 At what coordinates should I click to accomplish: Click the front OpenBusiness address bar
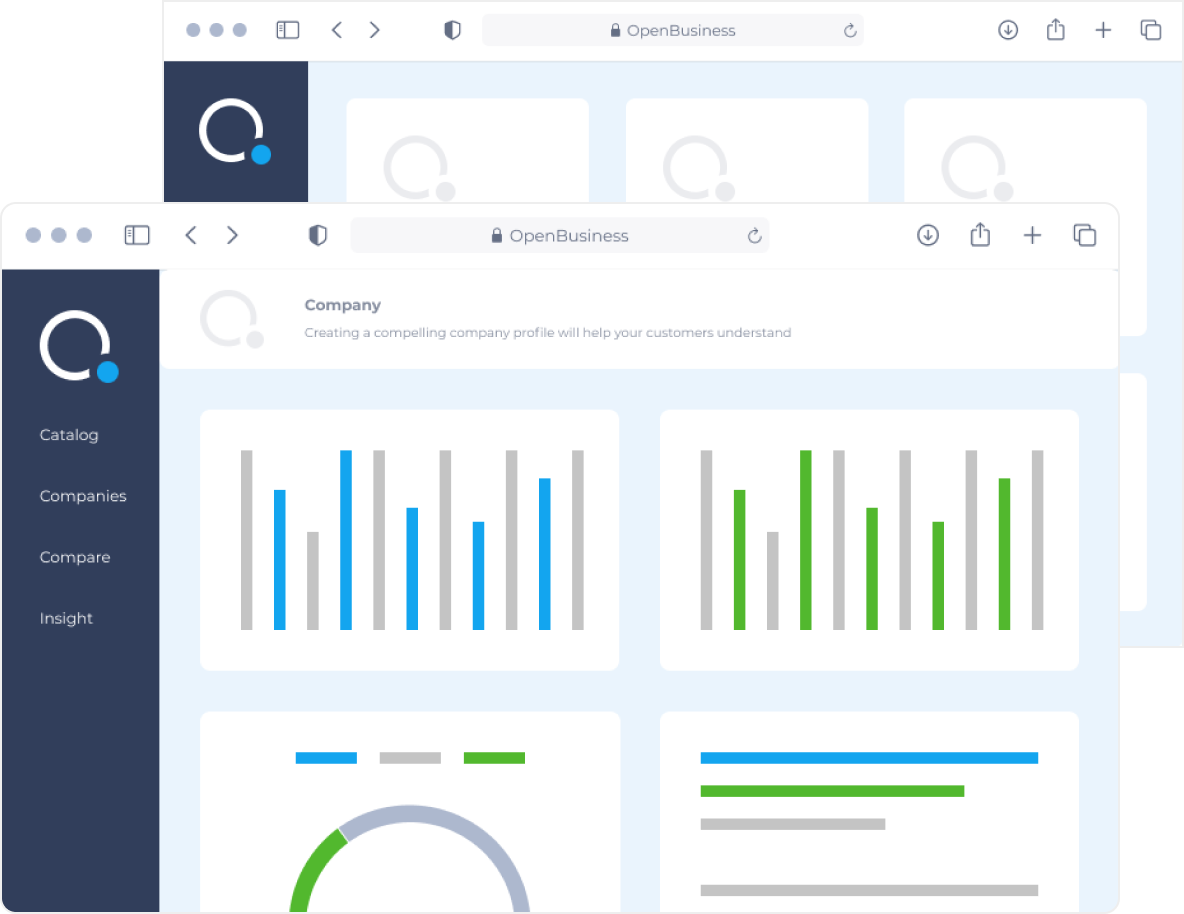coord(560,236)
